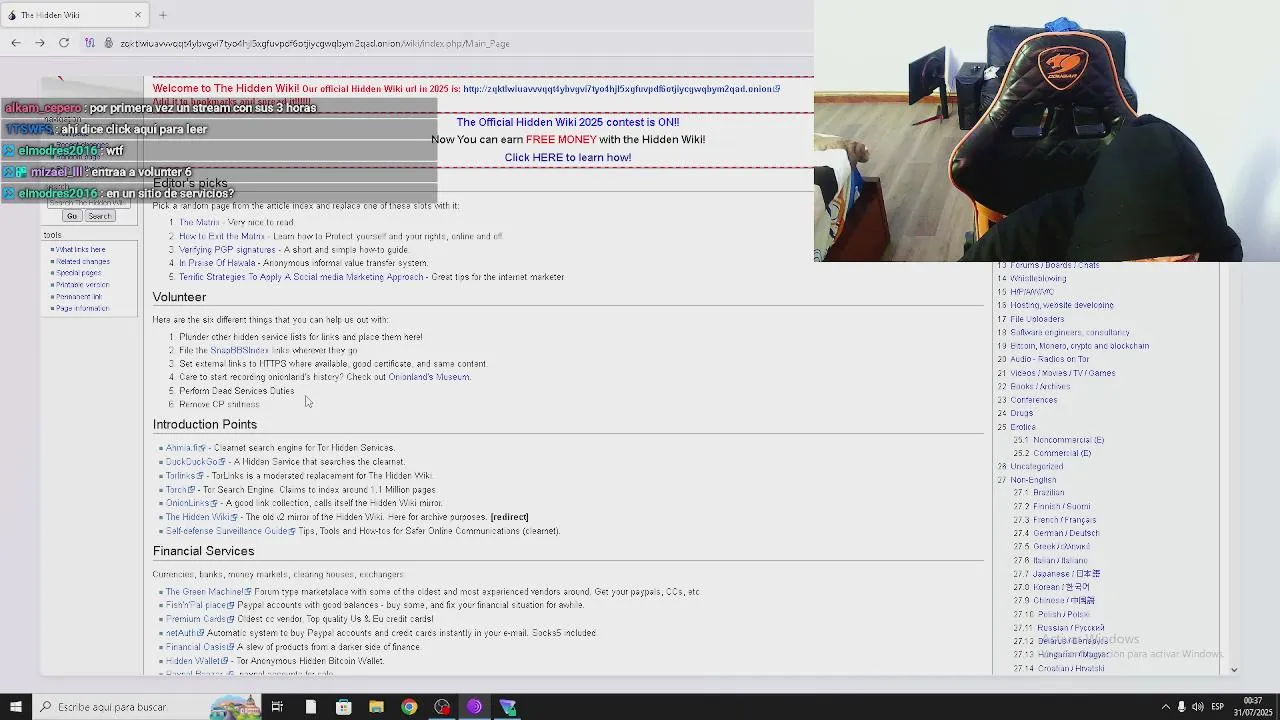The width and height of the screenshot is (1280, 720).
Task: Open Self-defense Surveillance Guide link
Action: tap(230, 531)
